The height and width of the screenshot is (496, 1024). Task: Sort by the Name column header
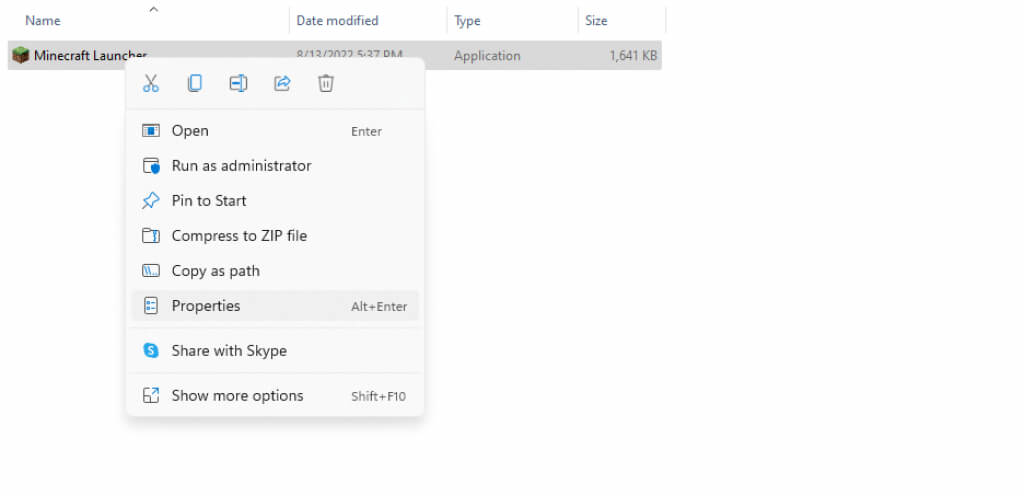(x=43, y=21)
